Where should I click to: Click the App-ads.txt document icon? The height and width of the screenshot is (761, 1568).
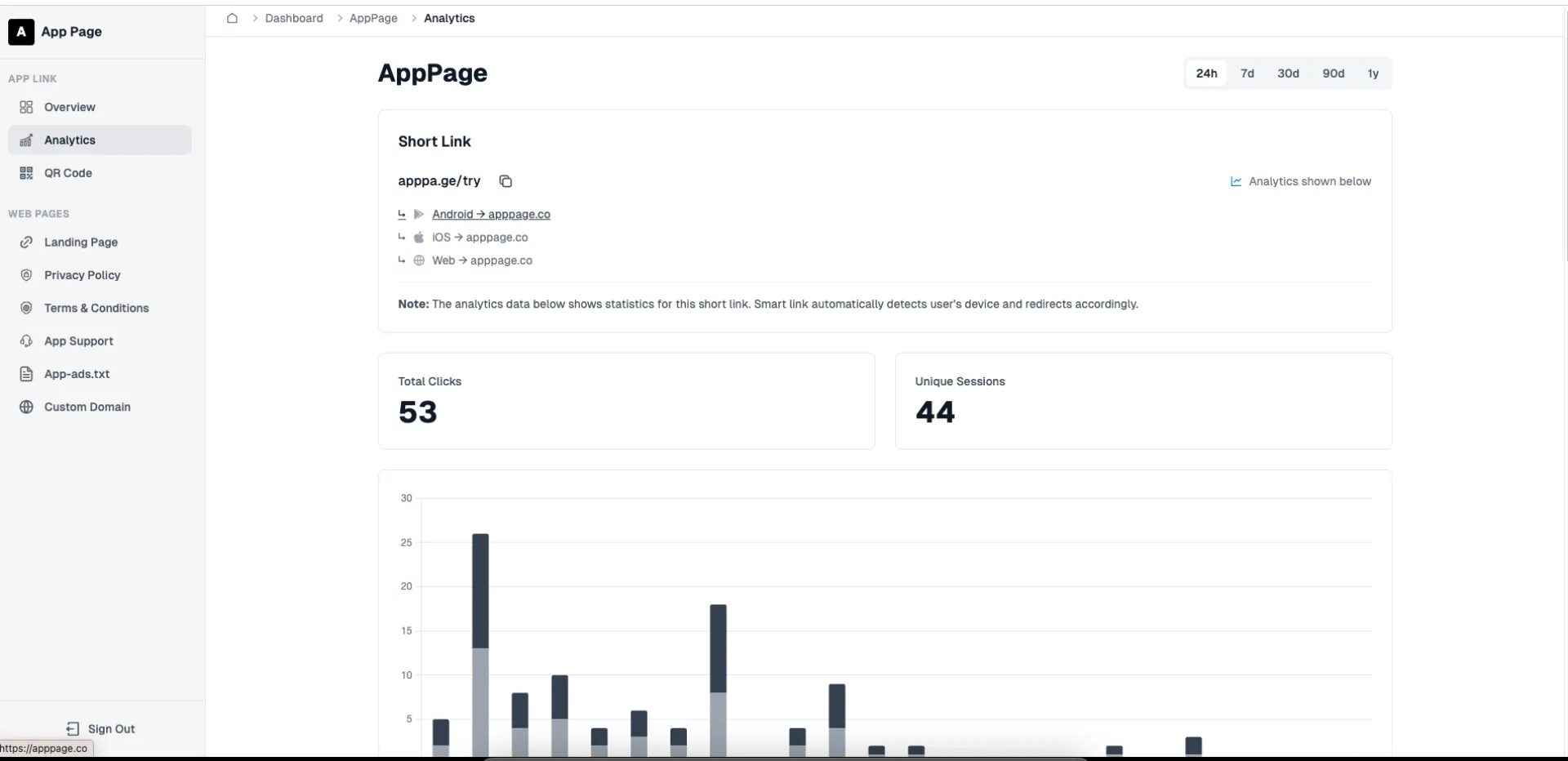click(26, 374)
